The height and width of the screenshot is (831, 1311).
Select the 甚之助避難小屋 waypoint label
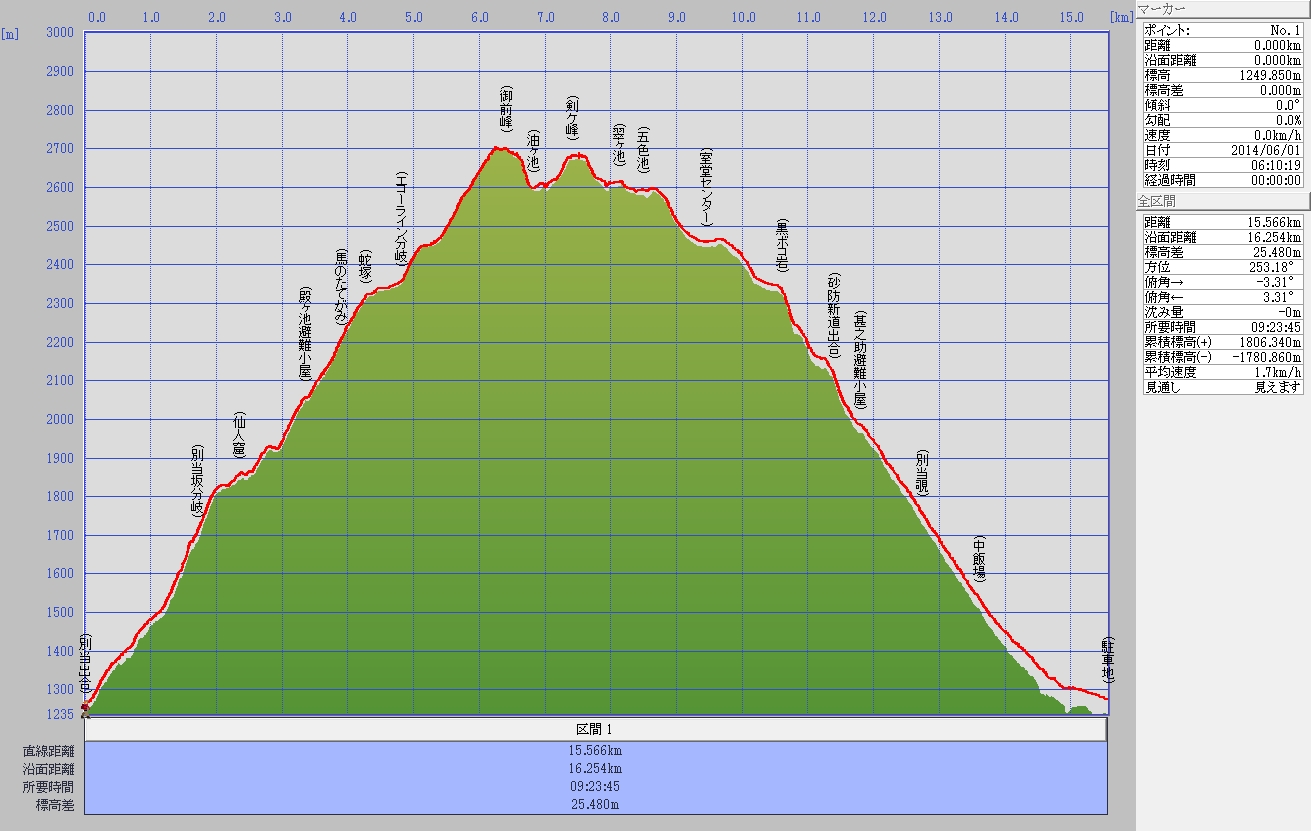pos(859,359)
